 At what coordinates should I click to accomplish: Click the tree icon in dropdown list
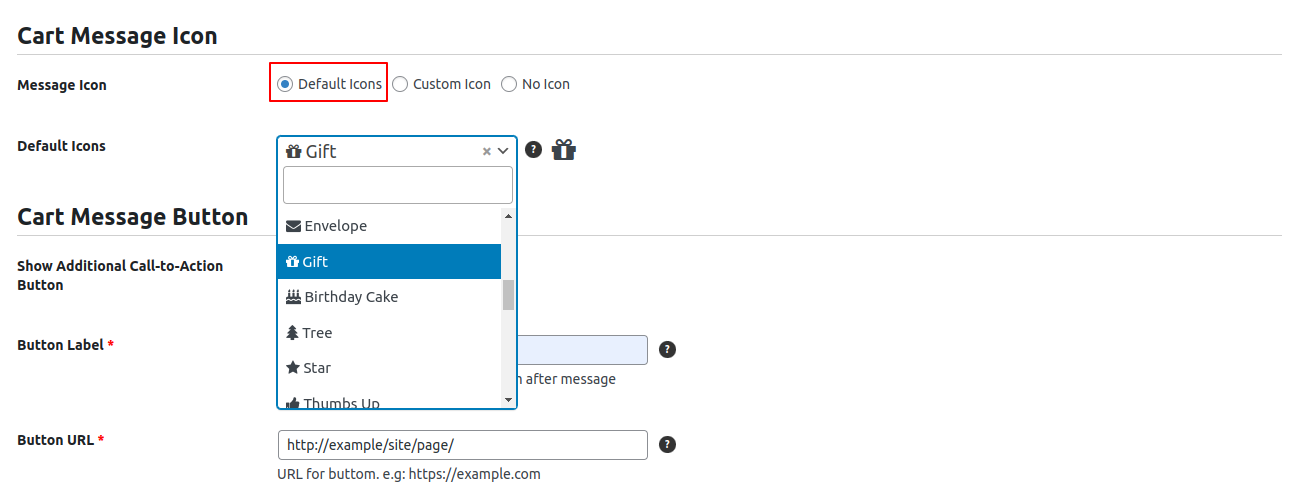point(293,333)
